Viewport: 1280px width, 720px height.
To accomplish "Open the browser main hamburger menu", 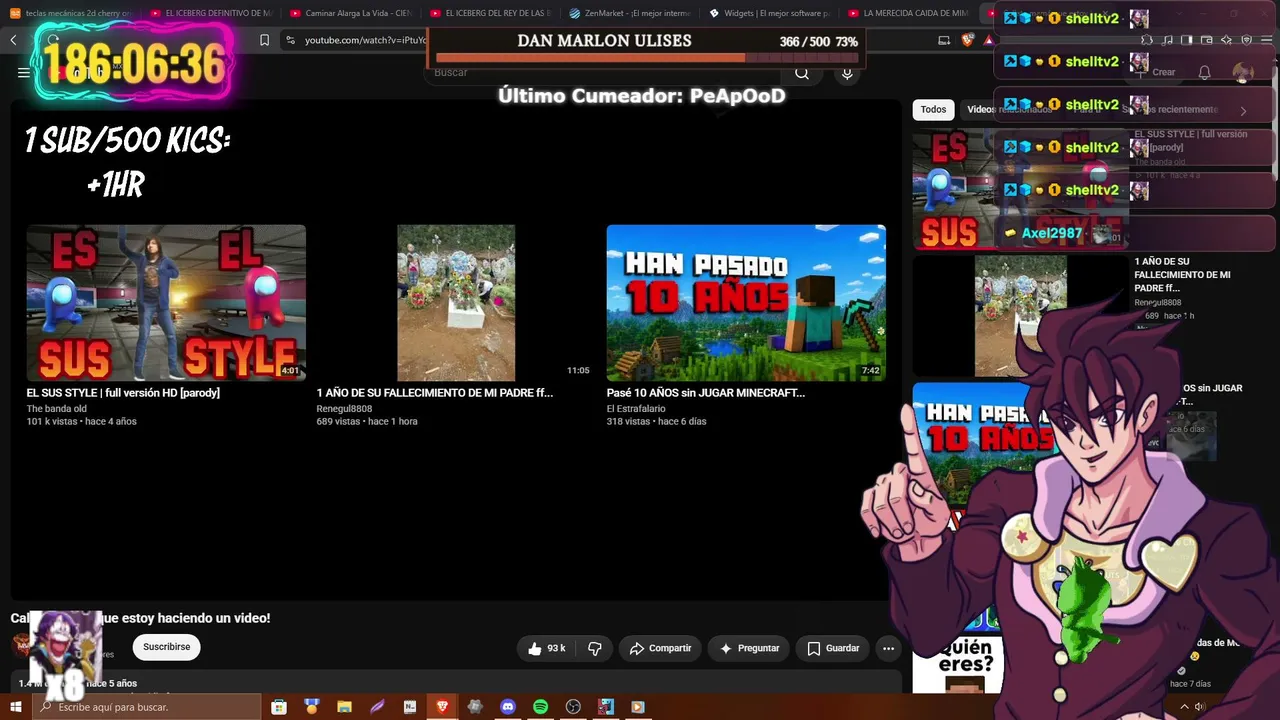I will tap(1266, 40).
